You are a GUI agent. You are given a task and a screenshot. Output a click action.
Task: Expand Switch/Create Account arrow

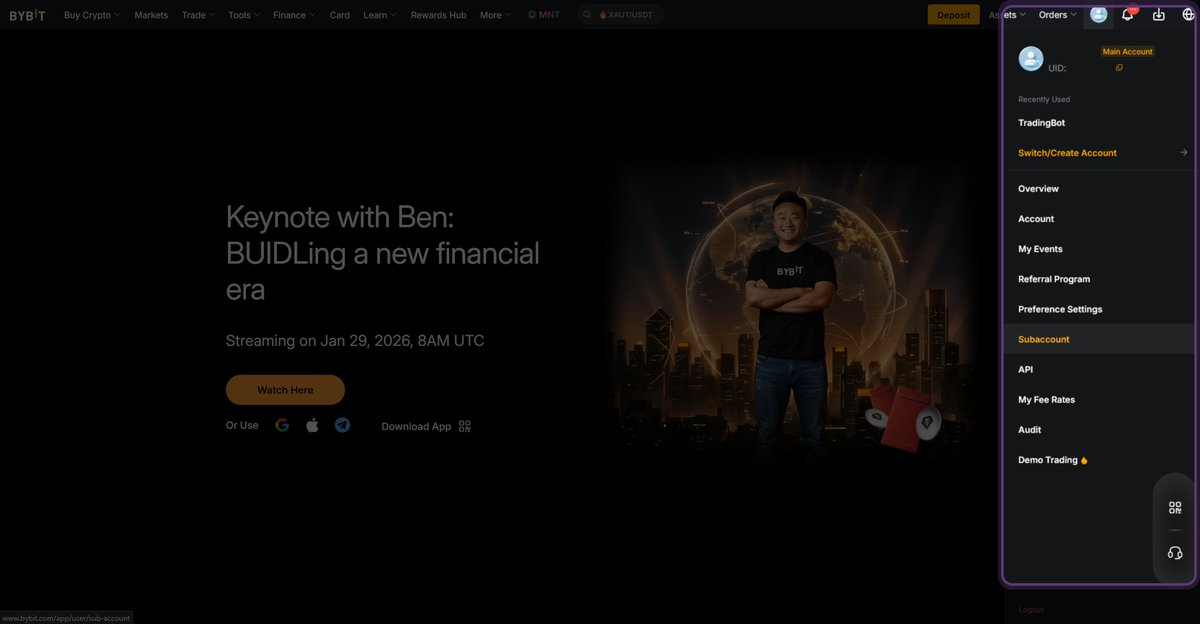tap(1184, 153)
